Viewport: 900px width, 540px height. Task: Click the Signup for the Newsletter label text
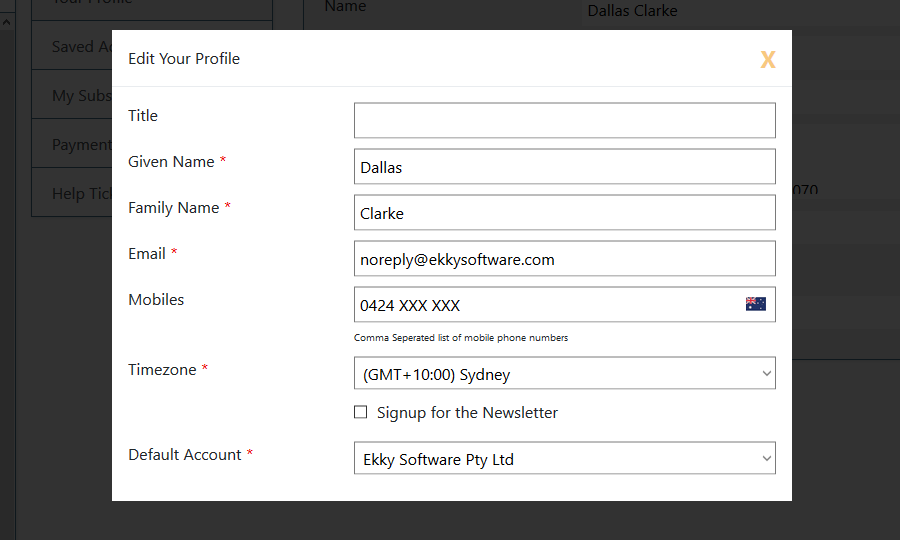tap(467, 413)
